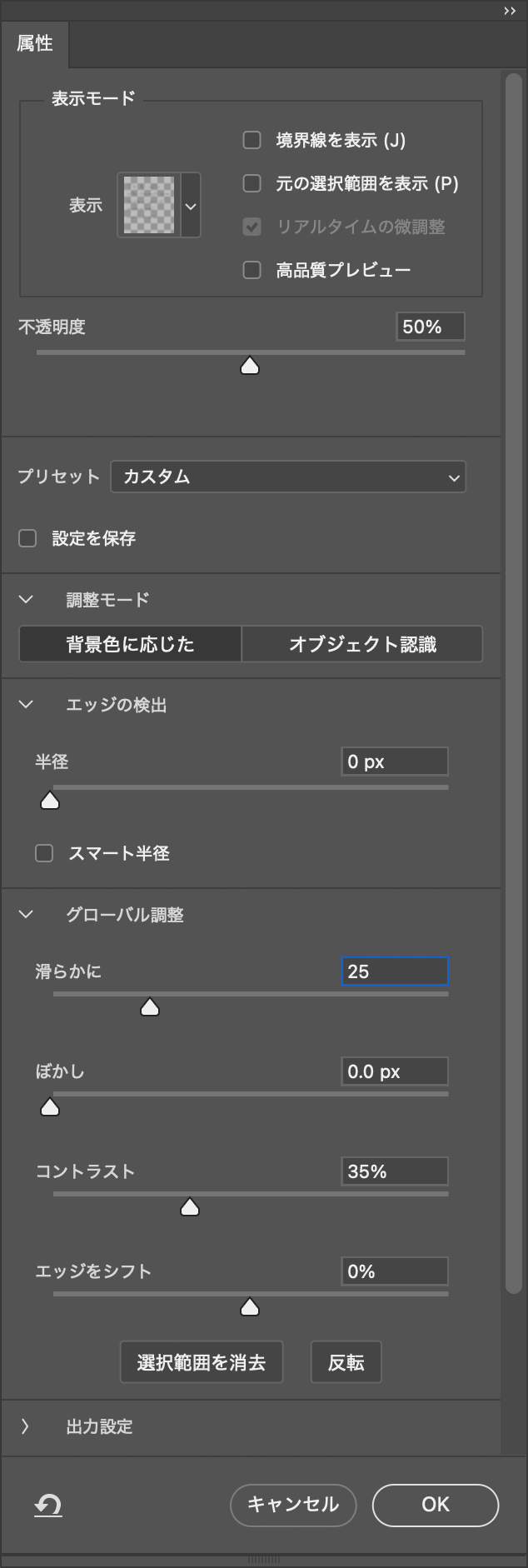Image resolution: width=528 pixels, height=1568 pixels.
Task: Collapse the グローバル調整 section
Action: pyautogui.click(x=27, y=915)
